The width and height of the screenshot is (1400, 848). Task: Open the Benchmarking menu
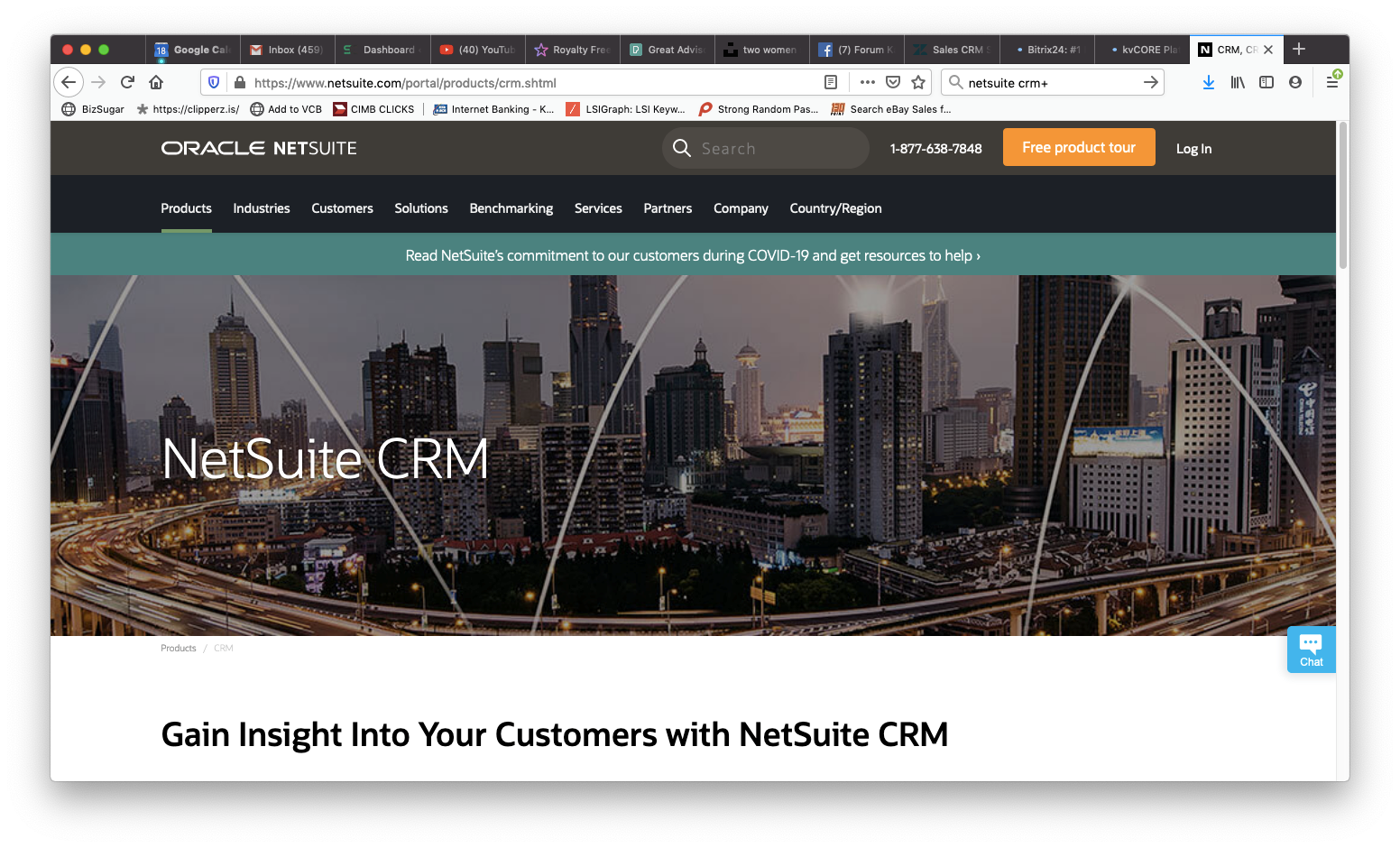click(x=511, y=208)
